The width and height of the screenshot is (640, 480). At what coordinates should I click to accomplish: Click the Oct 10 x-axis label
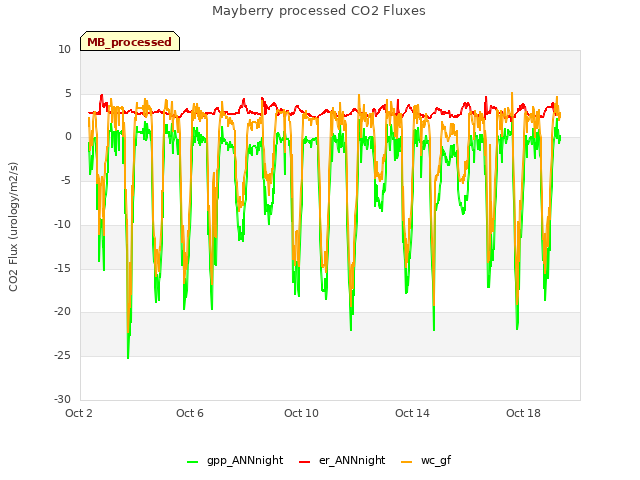click(301, 413)
